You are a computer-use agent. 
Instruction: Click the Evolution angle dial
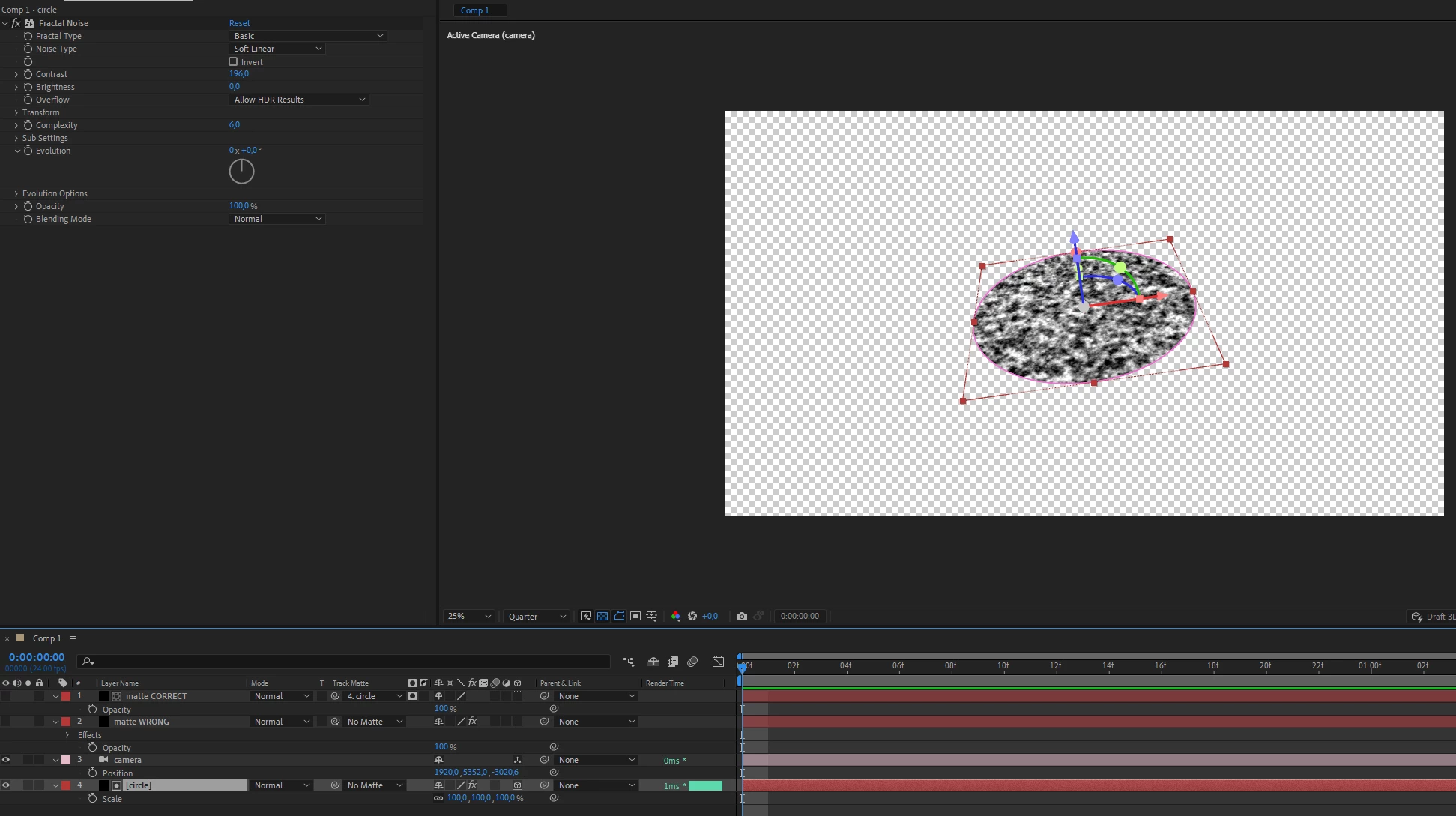[x=241, y=172]
